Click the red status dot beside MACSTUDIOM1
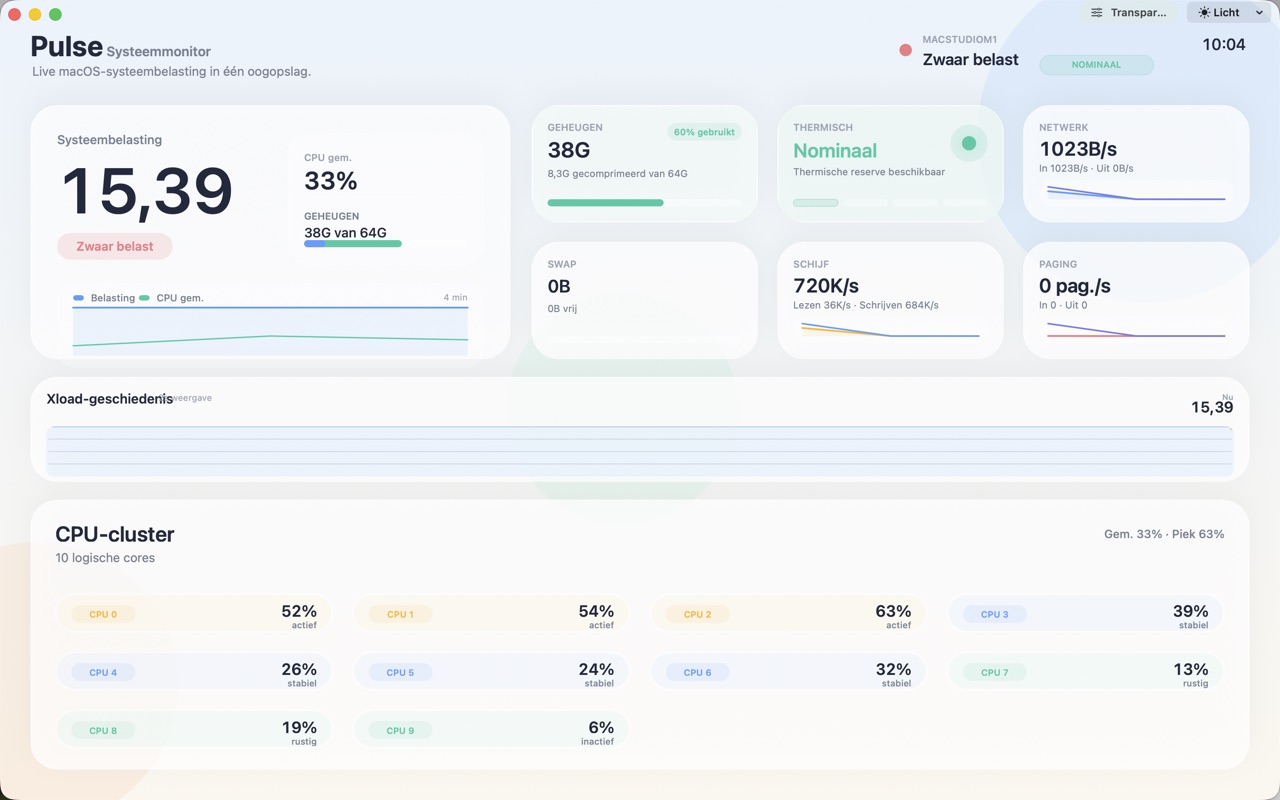The image size is (1280, 800). point(905,50)
